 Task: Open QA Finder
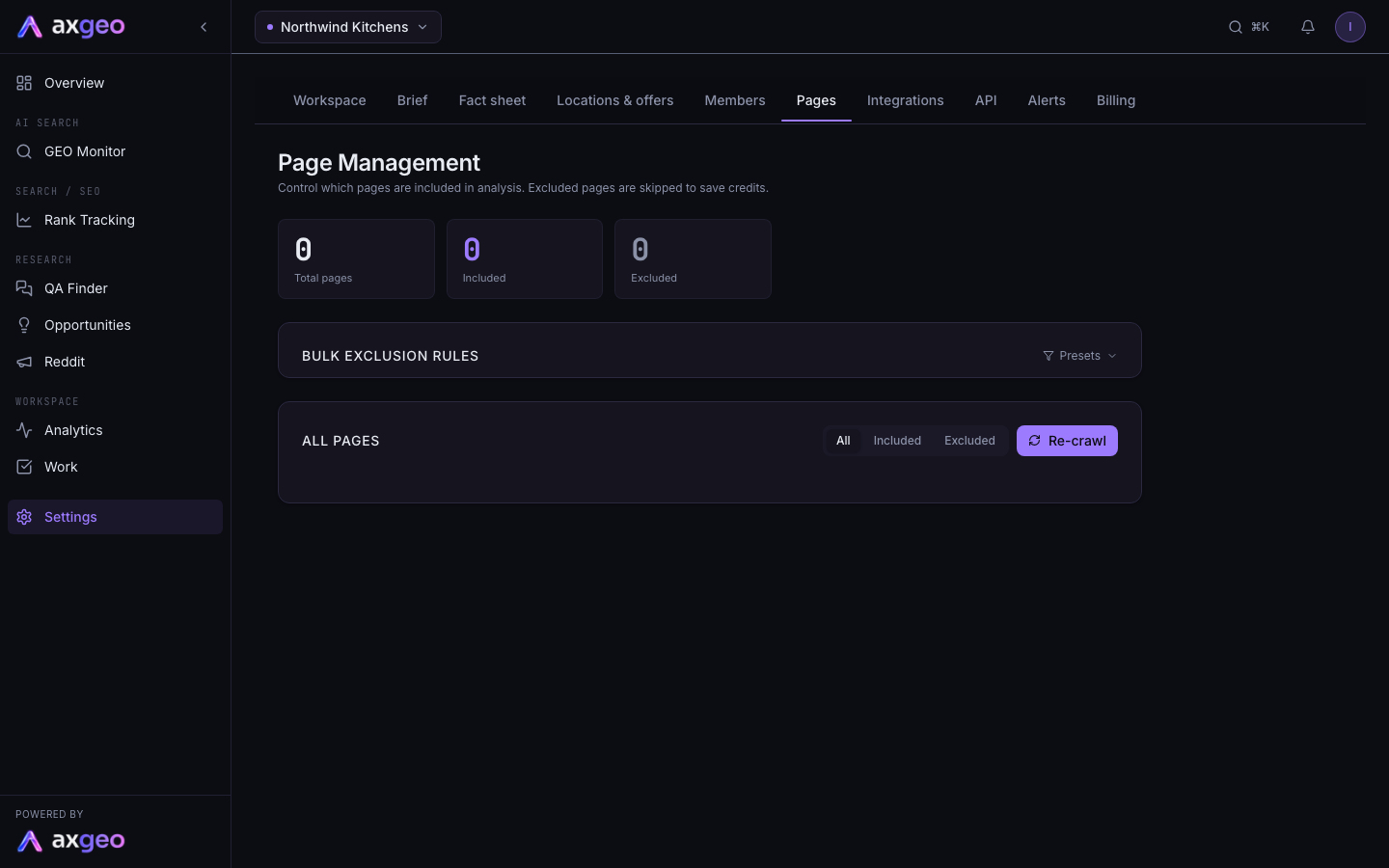(x=115, y=288)
